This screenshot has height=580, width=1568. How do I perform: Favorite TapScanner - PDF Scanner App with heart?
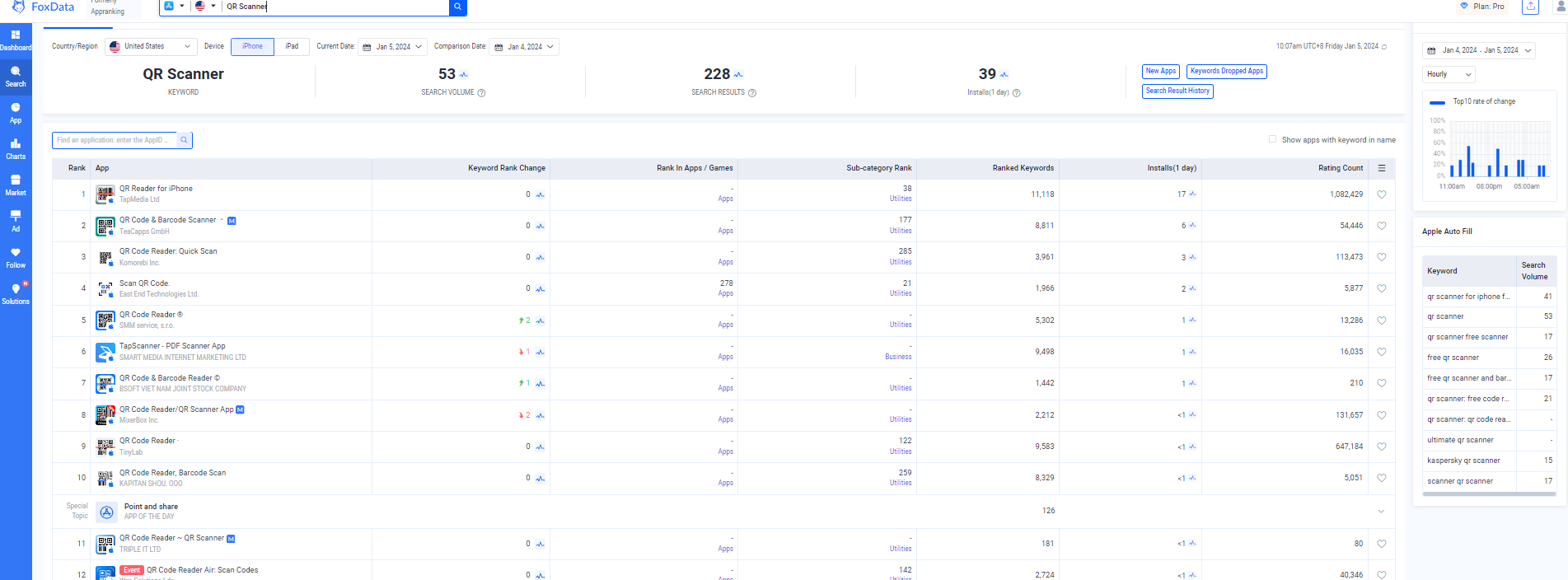[1382, 352]
